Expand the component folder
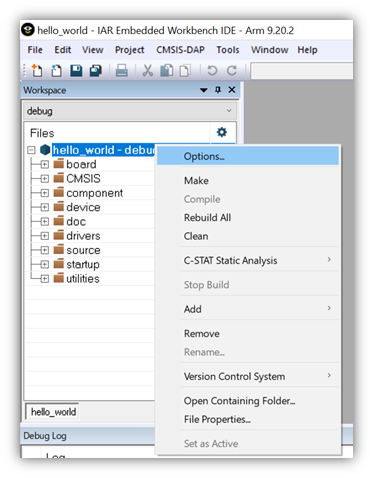Screen dimensions: 373x478 (44, 193)
